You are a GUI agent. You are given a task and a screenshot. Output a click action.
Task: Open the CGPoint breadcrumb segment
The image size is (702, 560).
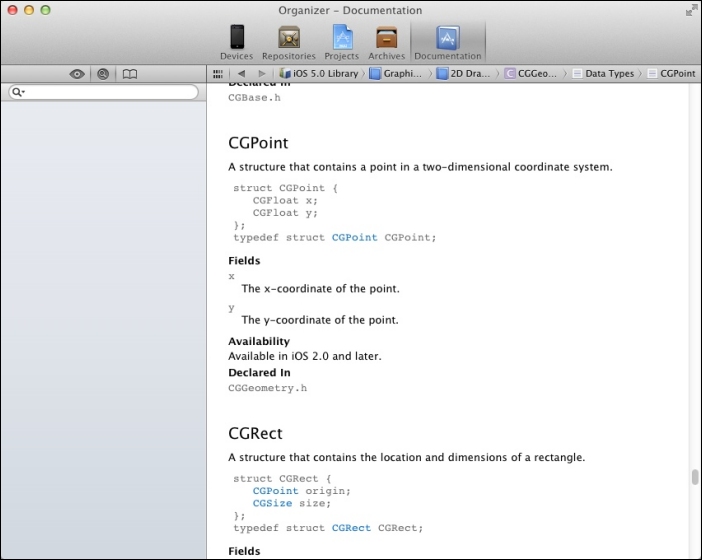click(672, 73)
